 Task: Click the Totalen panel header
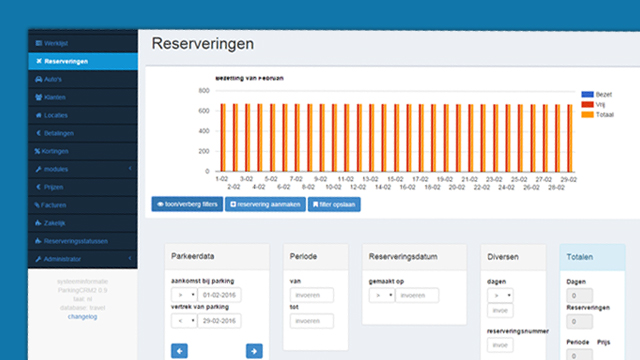pos(592,257)
